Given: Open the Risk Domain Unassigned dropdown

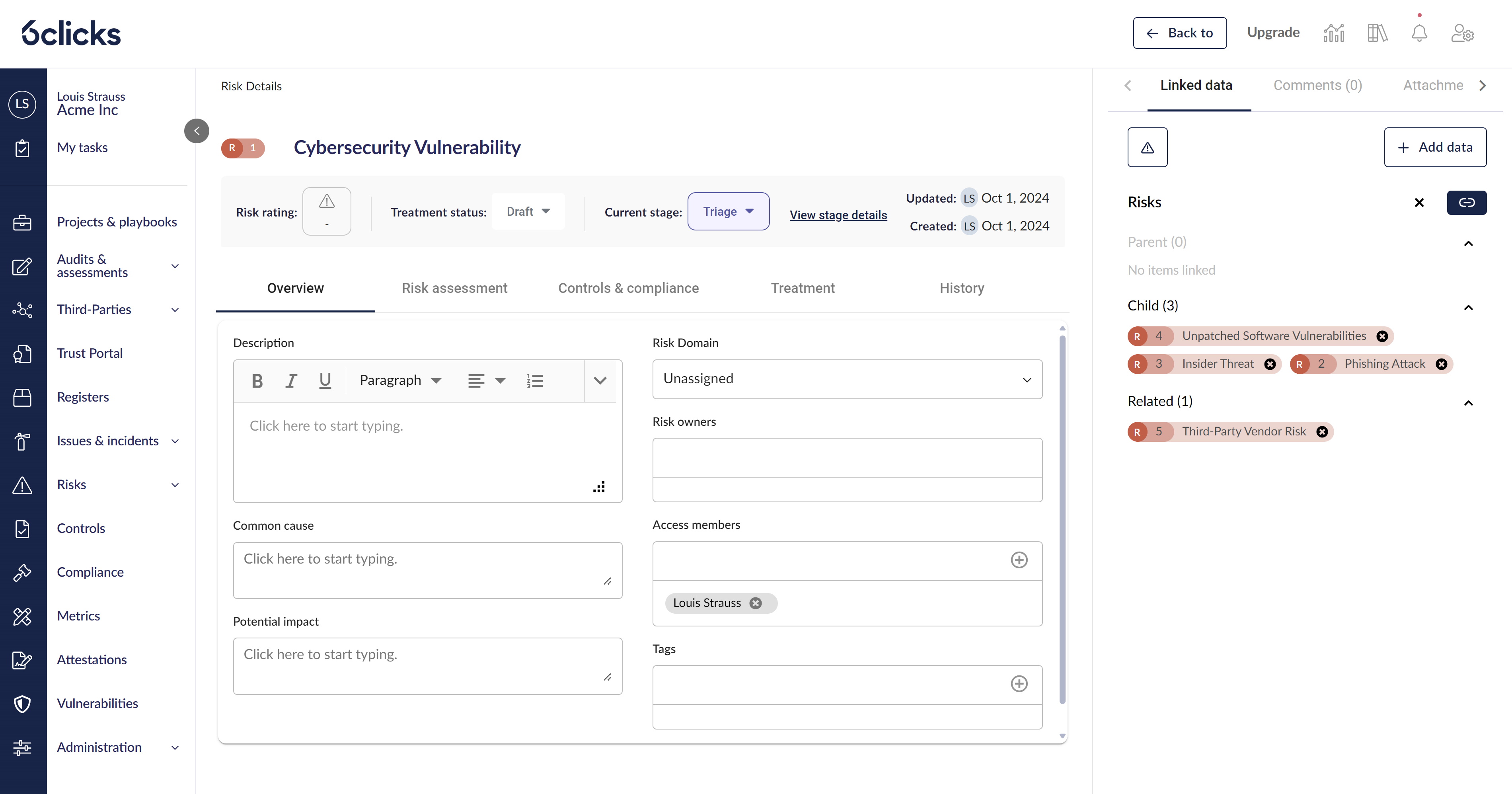Looking at the screenshot, I should 847,379.
